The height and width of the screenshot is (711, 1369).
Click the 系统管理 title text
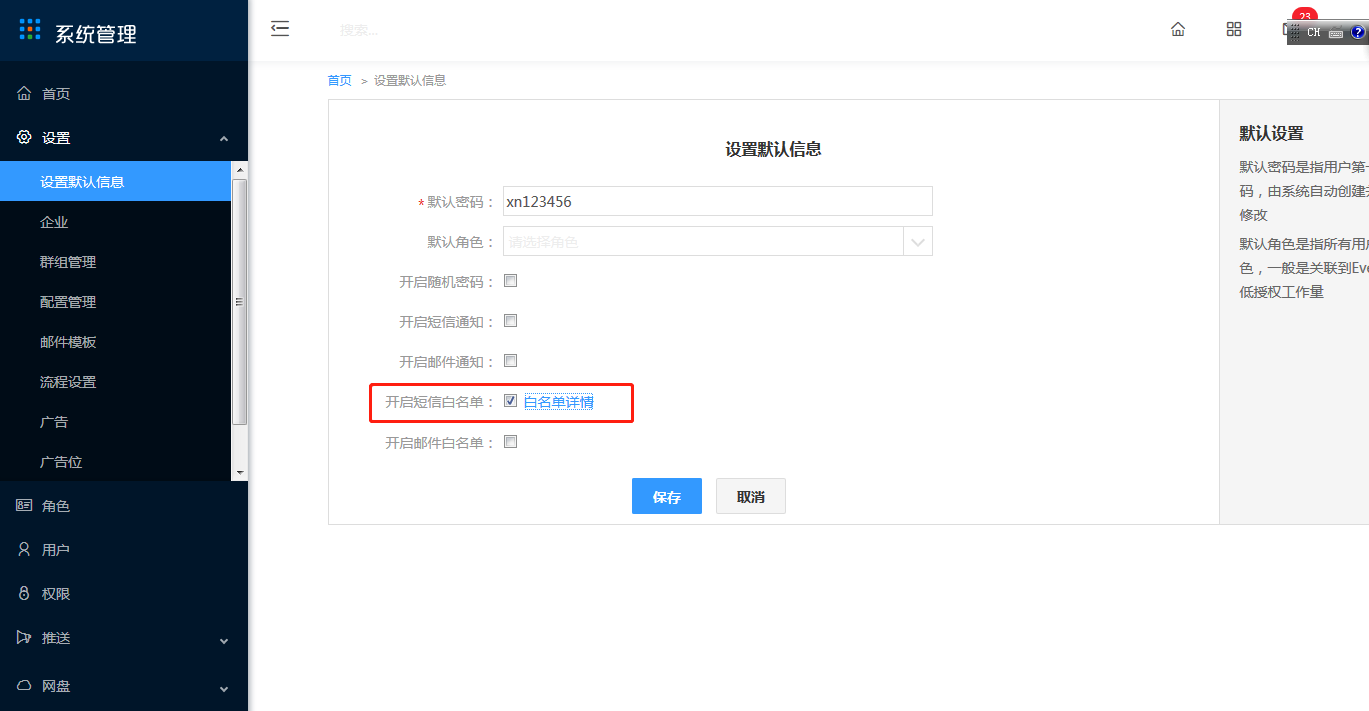(x=96, y=34)
